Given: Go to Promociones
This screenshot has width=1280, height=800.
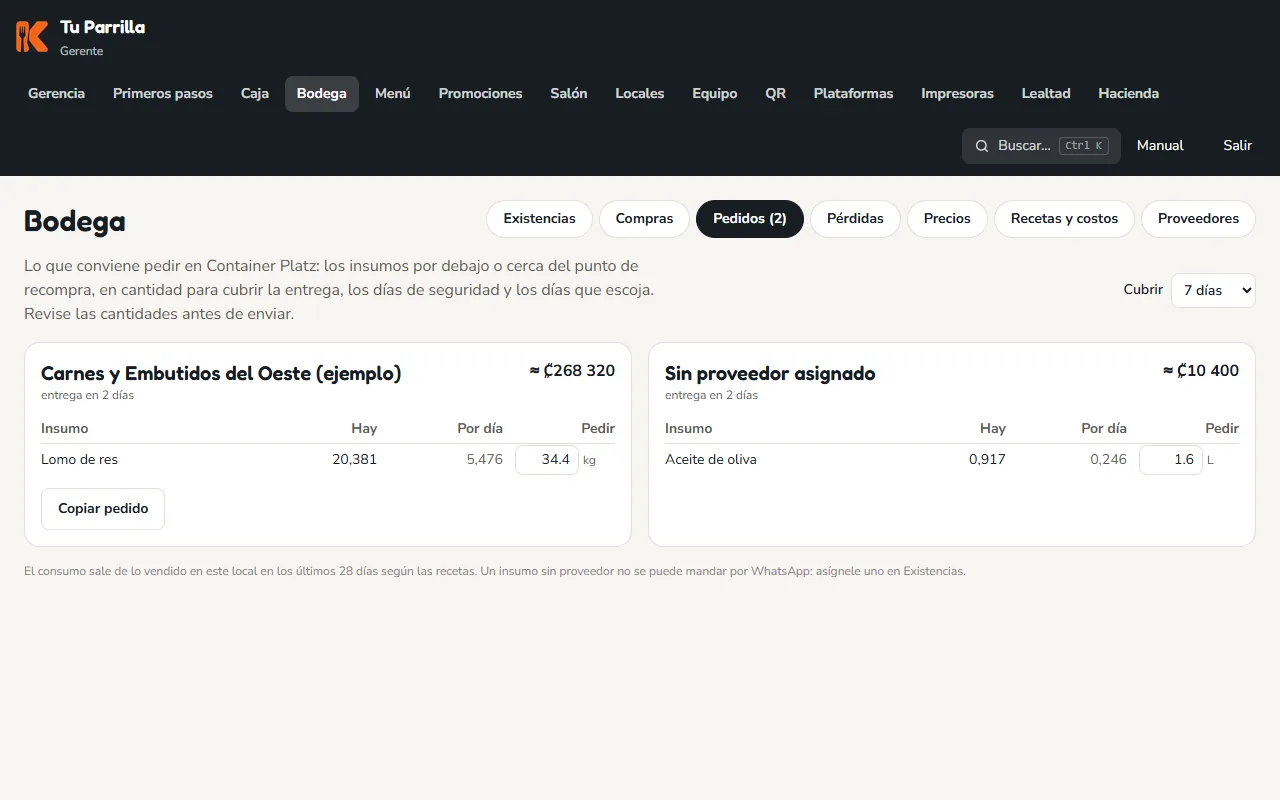Looking at the screenshot, I should point(481,94).
